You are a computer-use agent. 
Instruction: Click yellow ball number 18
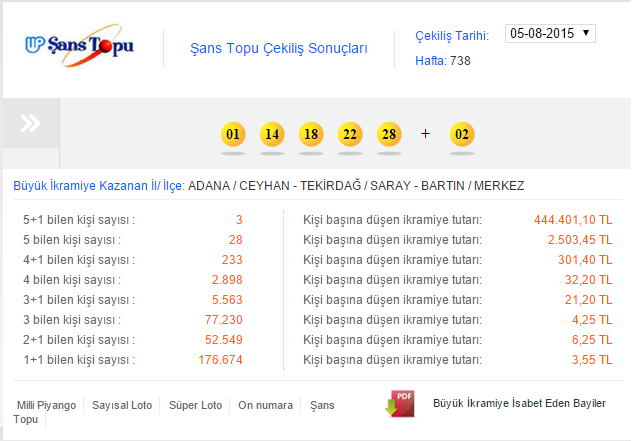pyautogui.click(x=311, y=134)
